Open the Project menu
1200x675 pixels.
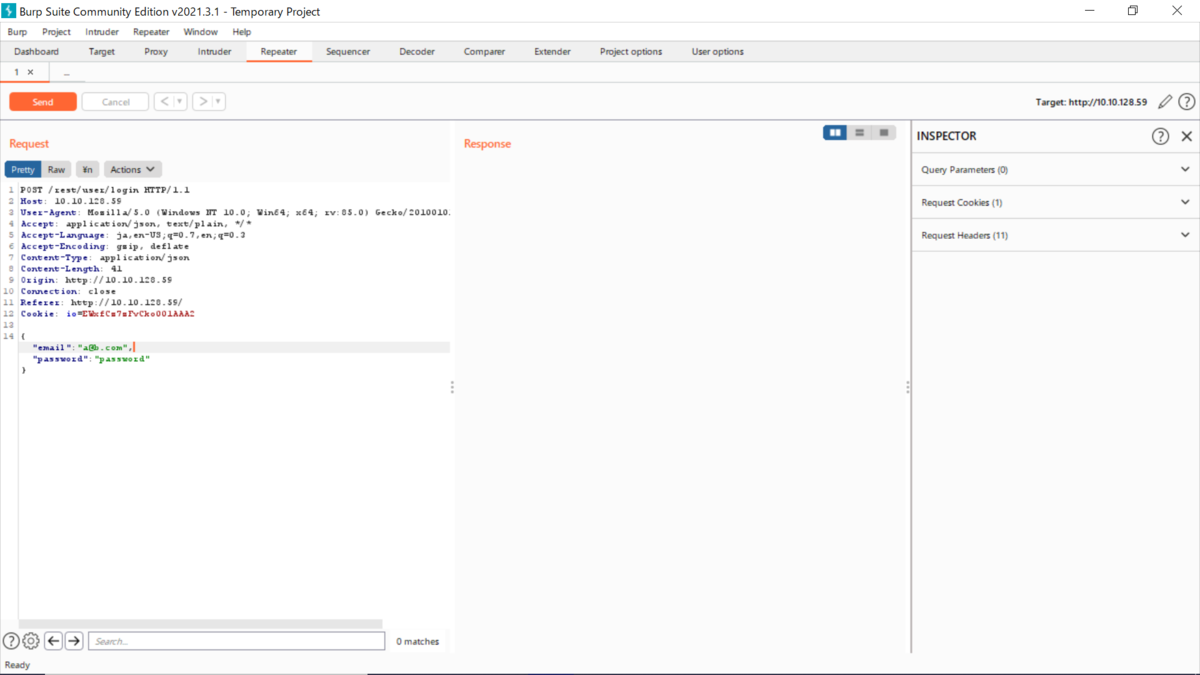click(x=57, y=32)
